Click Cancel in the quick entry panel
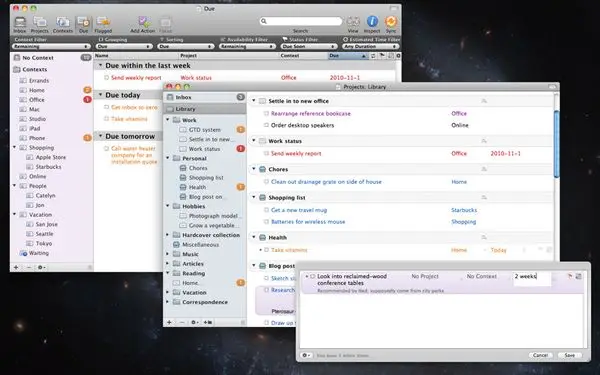 [540, 355]
